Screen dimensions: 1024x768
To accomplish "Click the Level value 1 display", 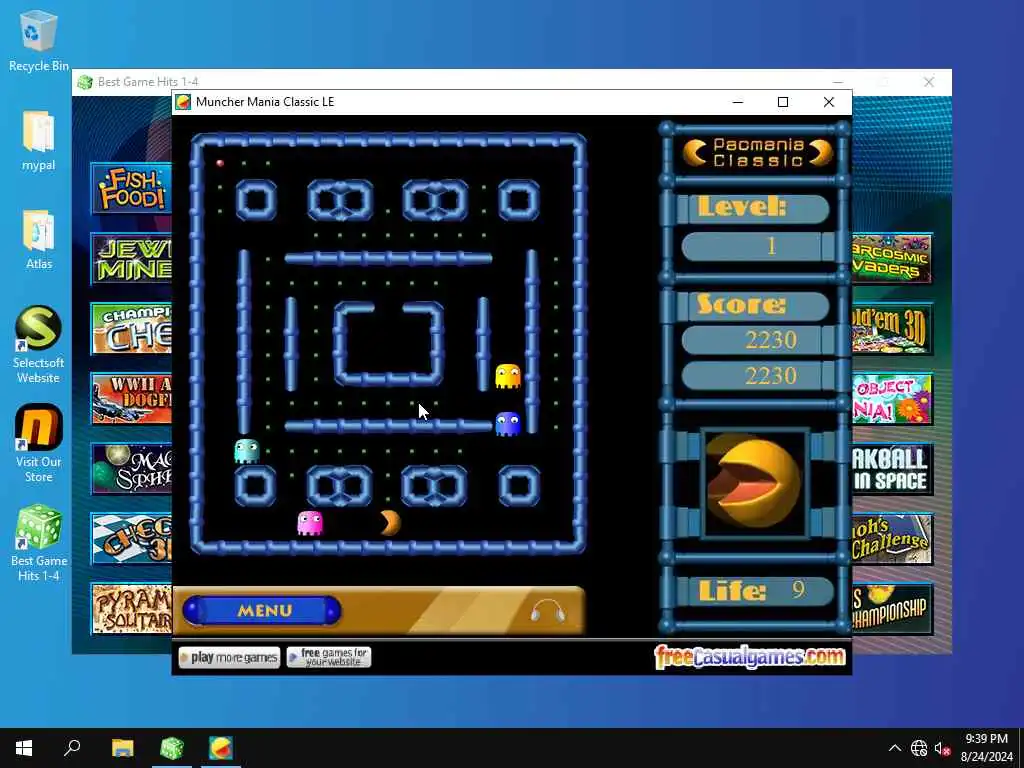I will pyautogui.click(x=758, y=247).
